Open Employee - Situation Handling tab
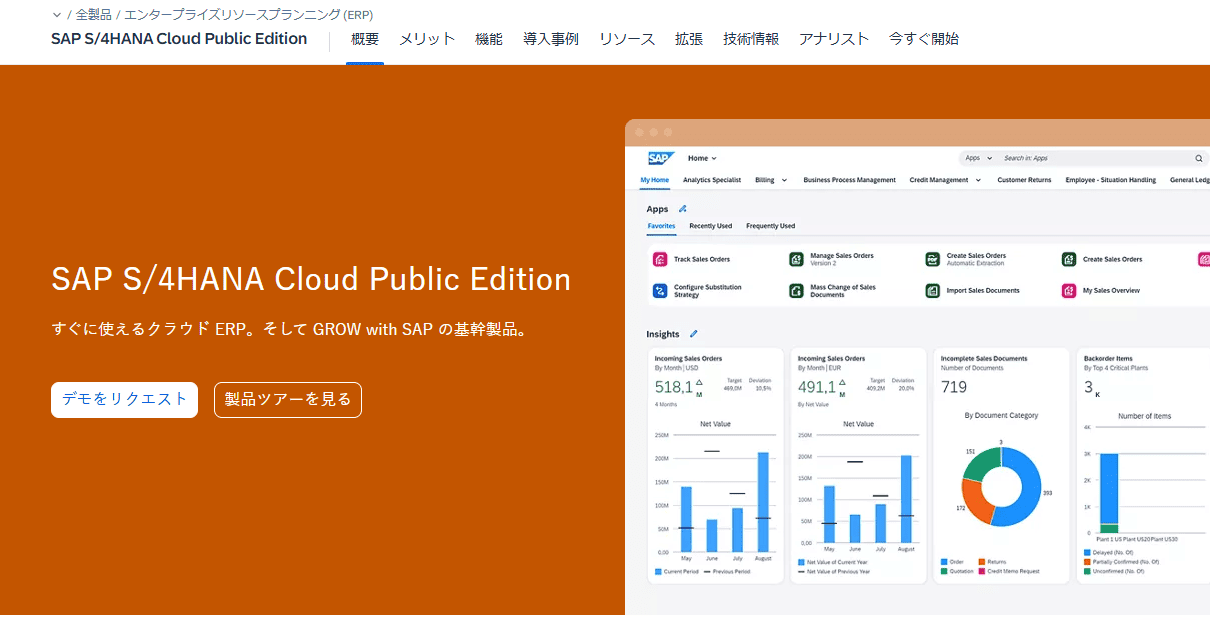The height and width of the screenshot is (620, 1210). (1111, 180)
